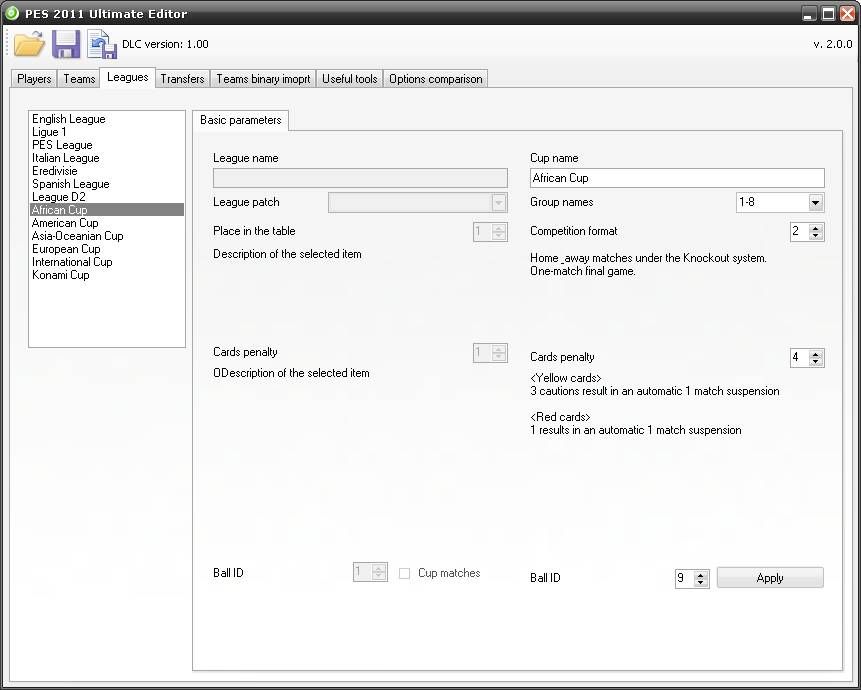
Task: Click into the Cup name text field
Action: click(677, 178)
